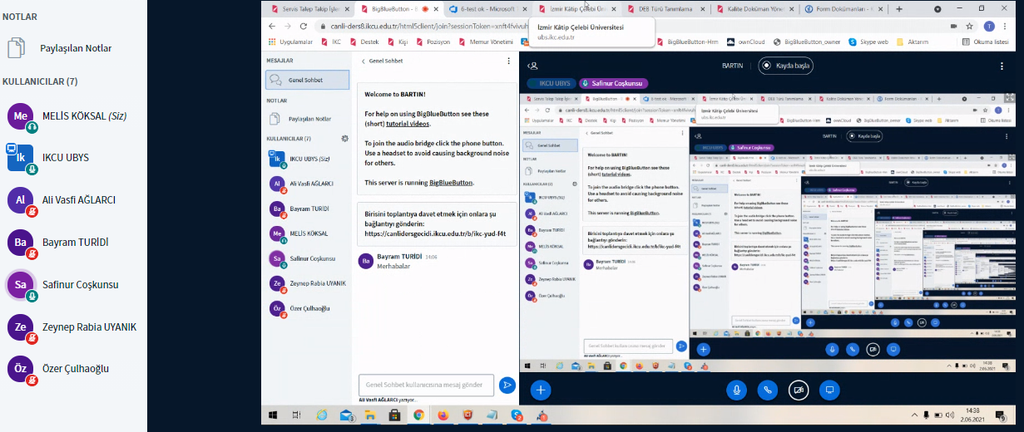Image resolution: width=1024 pixels, height=432 pixels.
Task: Toggle the user list with the biggest person icon left of BARTIN
Action: pyautogui.click(x=534, y=66)
